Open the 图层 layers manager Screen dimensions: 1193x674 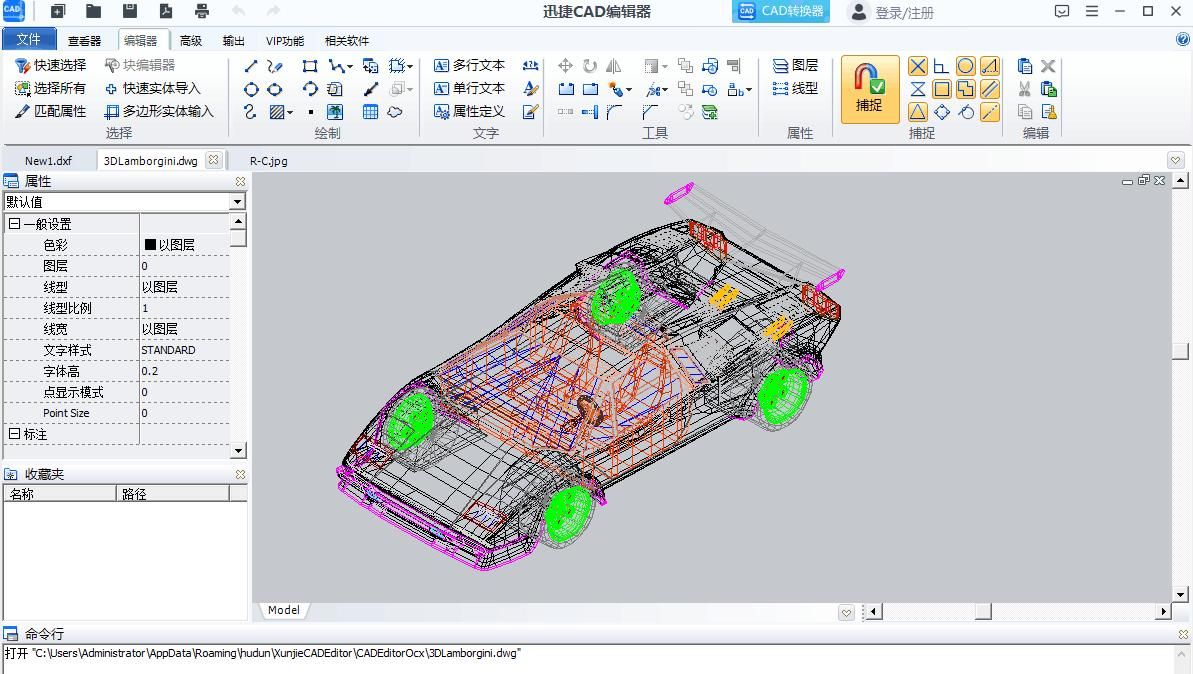pyautogui.click(x=795, y=66)
